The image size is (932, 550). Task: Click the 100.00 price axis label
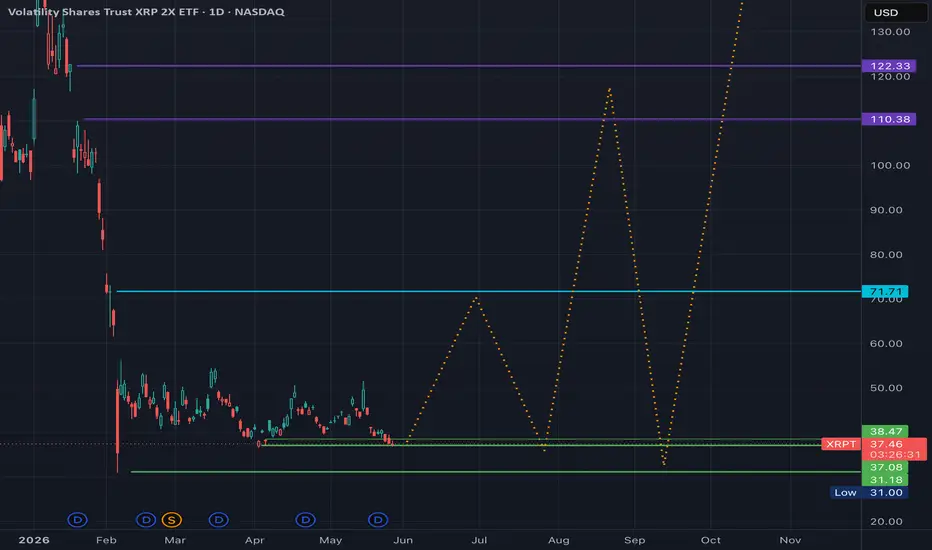(890, 165)
